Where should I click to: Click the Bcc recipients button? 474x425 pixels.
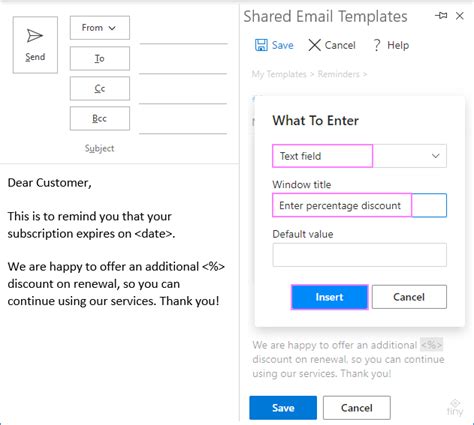pos(100,118)
